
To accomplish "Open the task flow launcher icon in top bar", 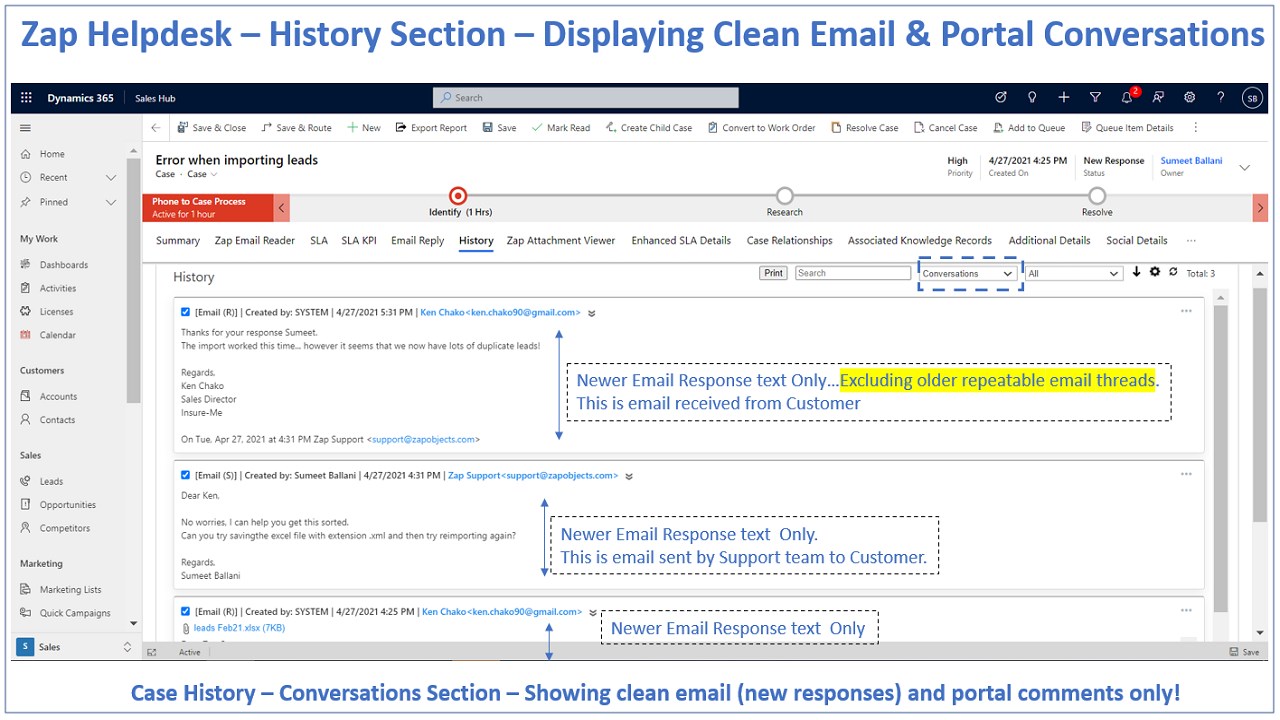I will click(x=1001, y=98).
